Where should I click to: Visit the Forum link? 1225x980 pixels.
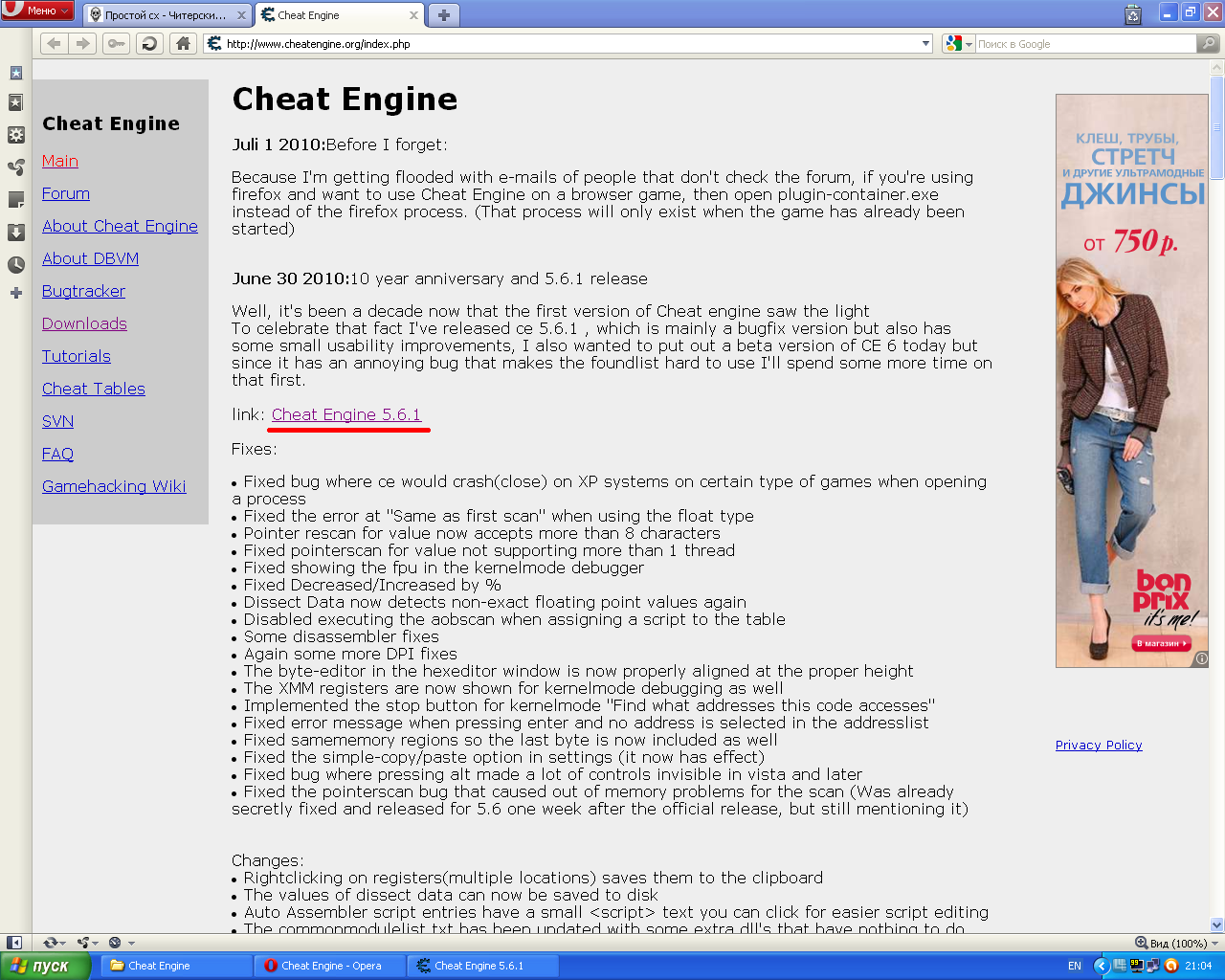pos(66,193)
